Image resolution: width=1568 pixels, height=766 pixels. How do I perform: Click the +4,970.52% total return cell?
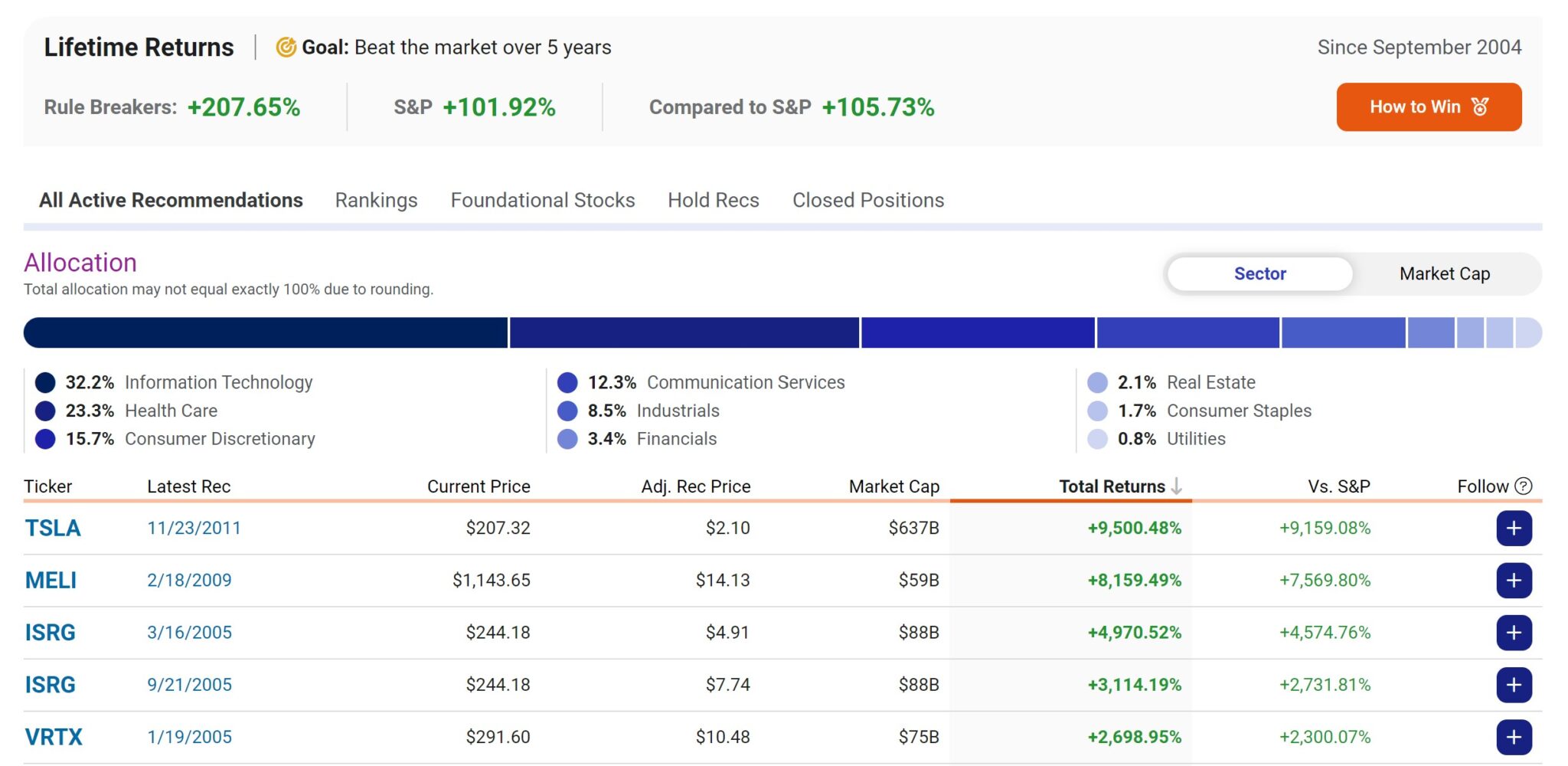tap(1134, 633)
